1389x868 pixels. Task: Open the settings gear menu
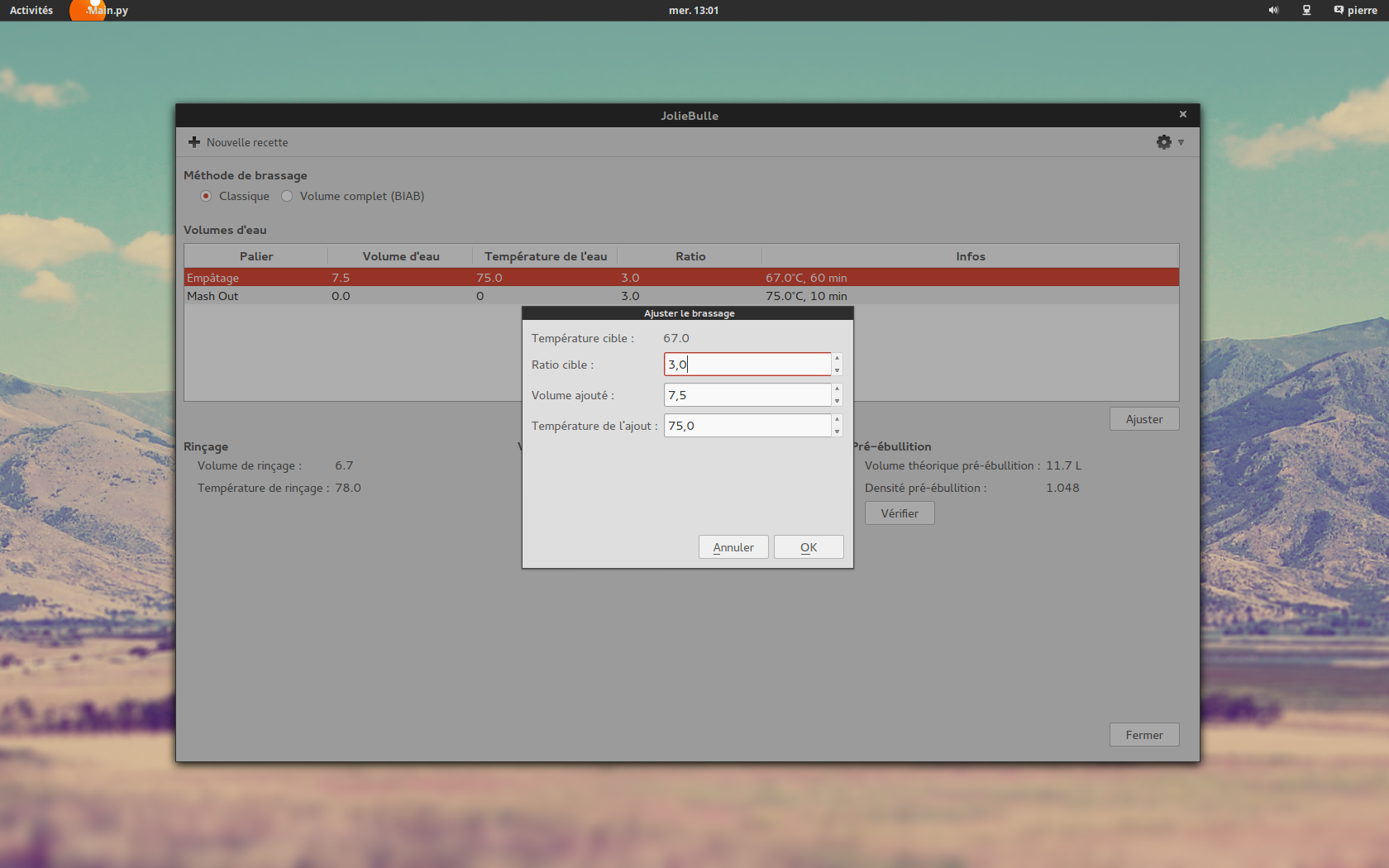tap(1163, 142)
